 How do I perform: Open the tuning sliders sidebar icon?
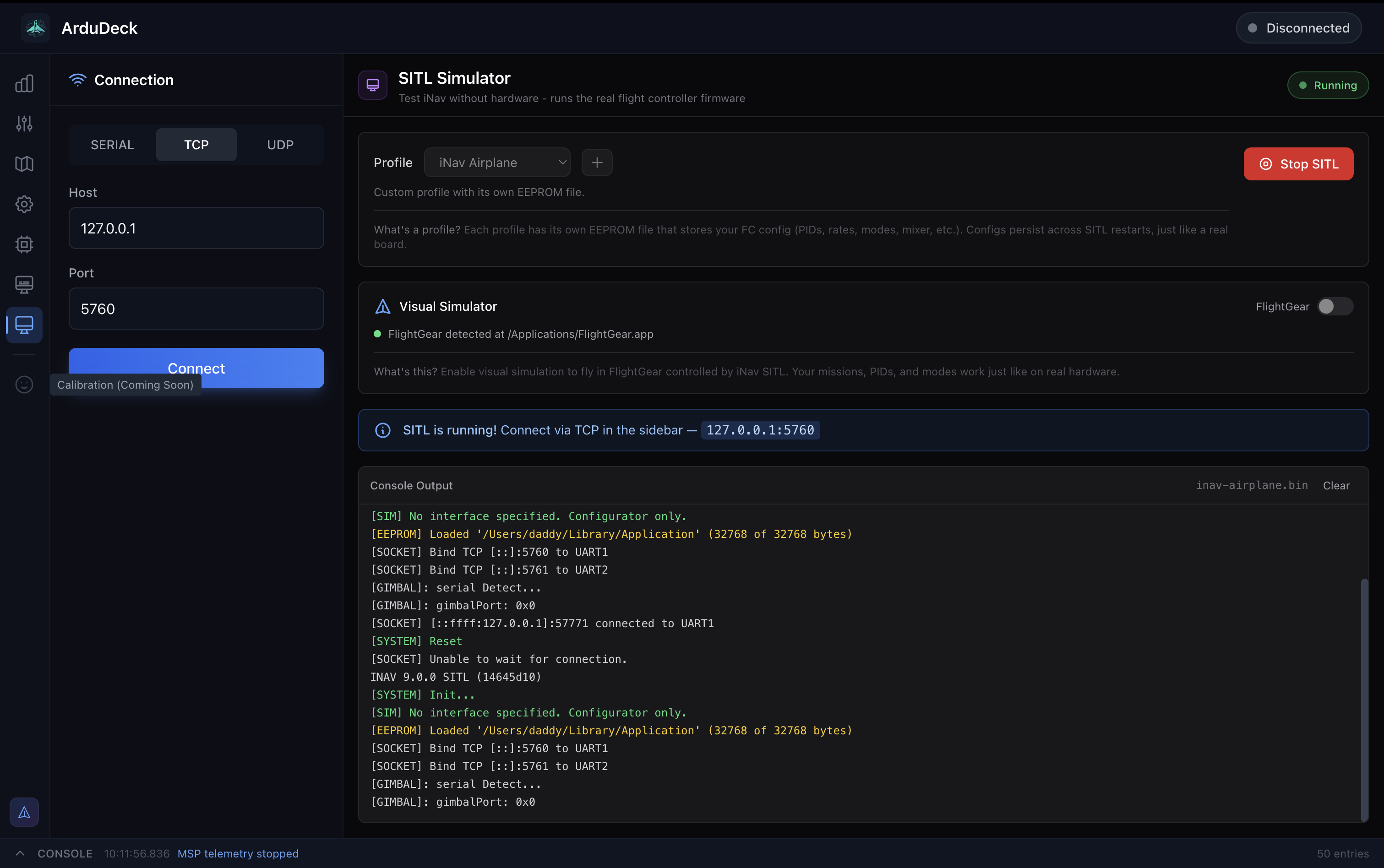click(24, 124)
